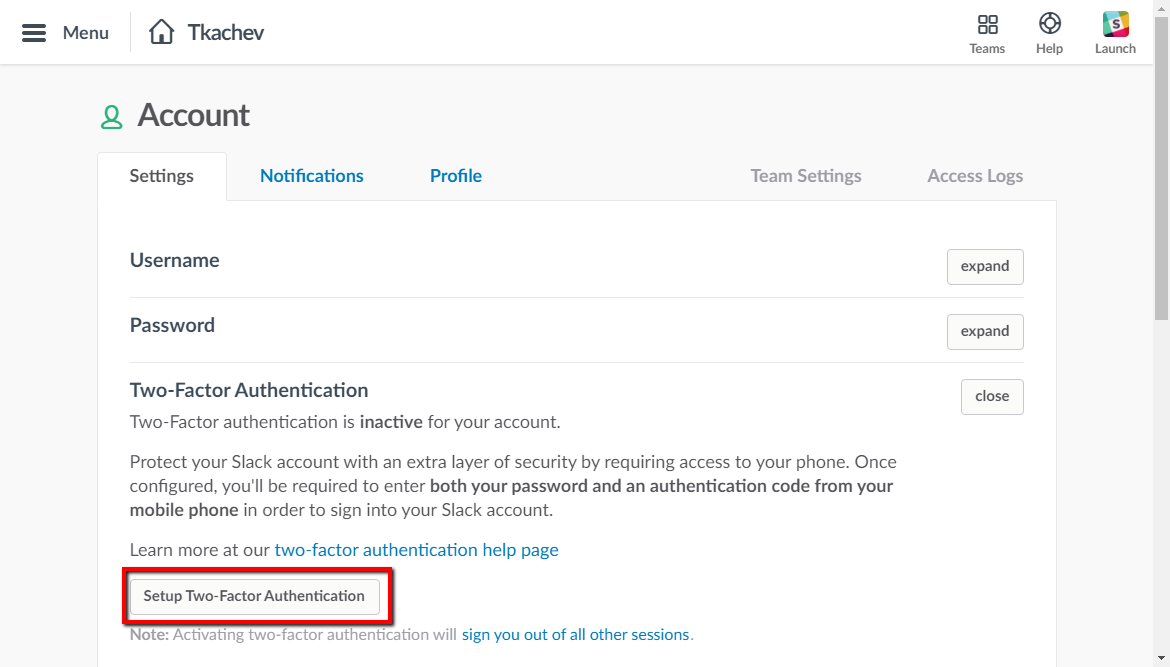Viewport: 1170px width, 667px height.
Task: Launch Slack via the Launch icon
Action: tap(1115, 25)
